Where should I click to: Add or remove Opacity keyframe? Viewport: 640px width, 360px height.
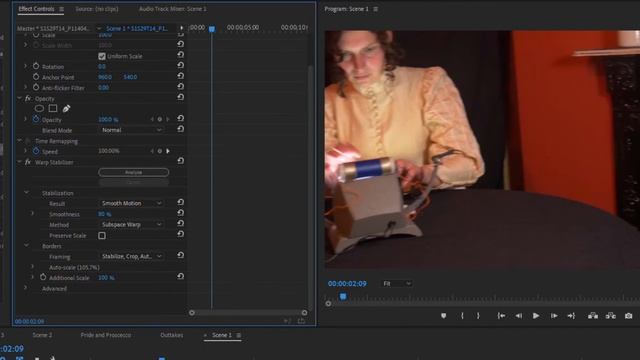click(160, 120)
